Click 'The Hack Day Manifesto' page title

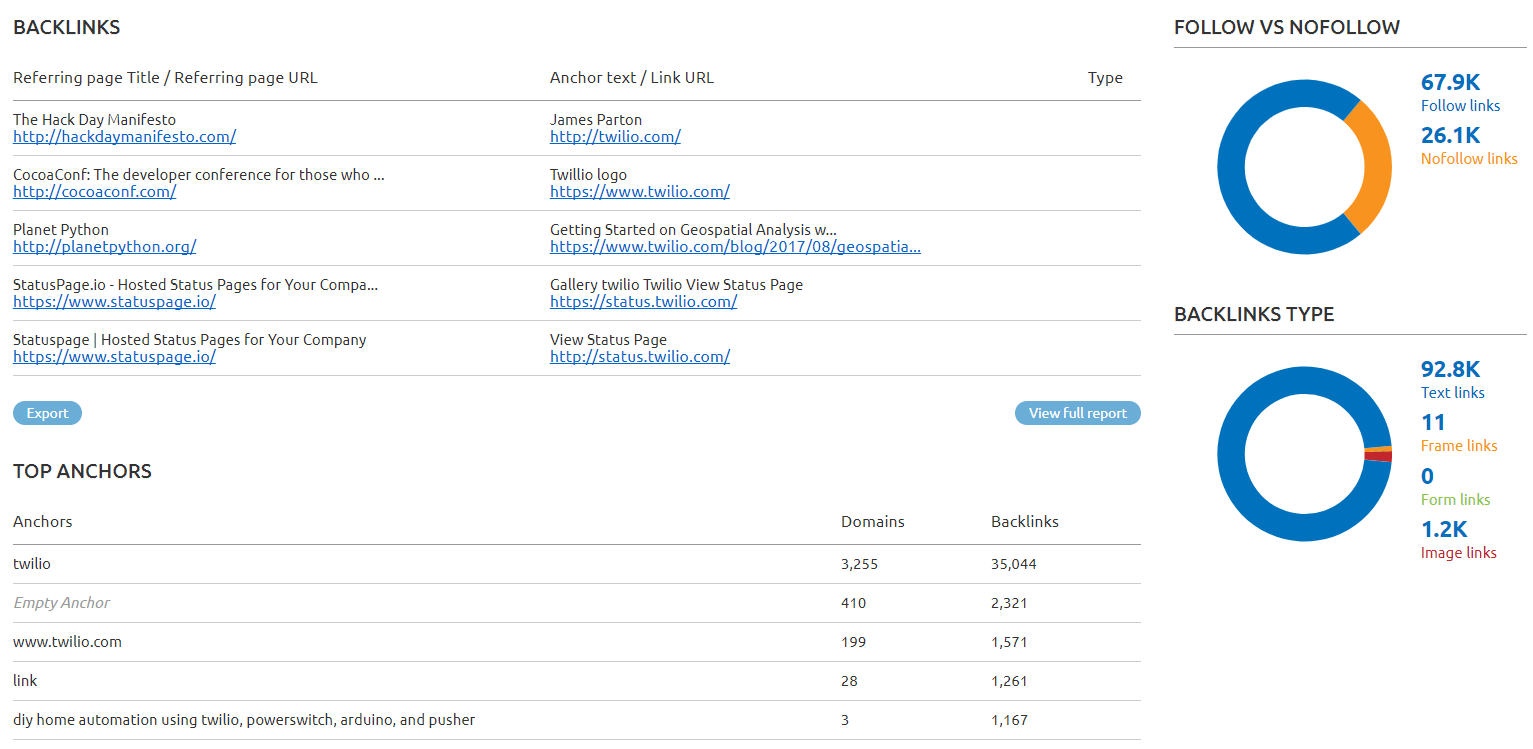point(94,120)
